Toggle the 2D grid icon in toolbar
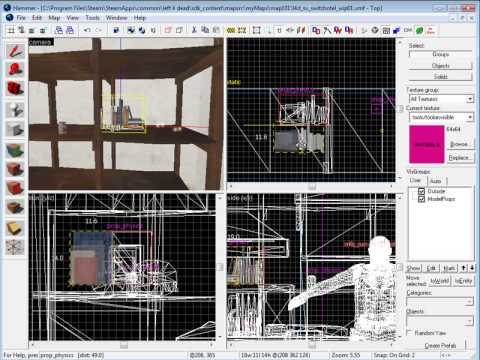 pyautogui.click(x=11, y=30)
